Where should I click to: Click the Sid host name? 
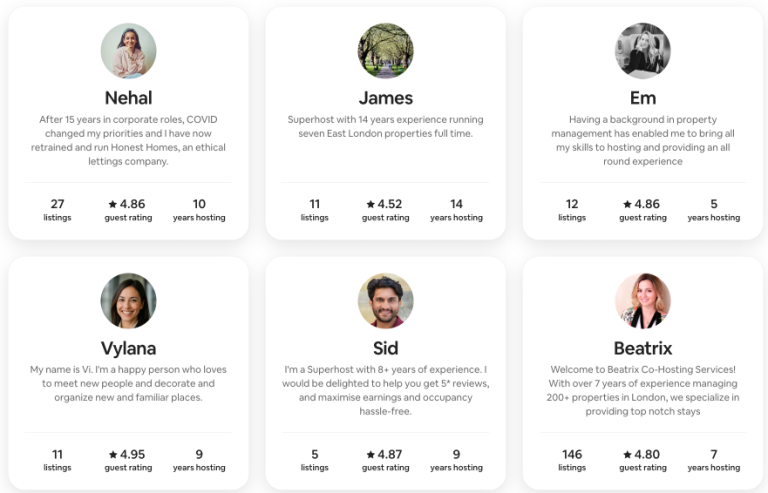click(385, 349)
